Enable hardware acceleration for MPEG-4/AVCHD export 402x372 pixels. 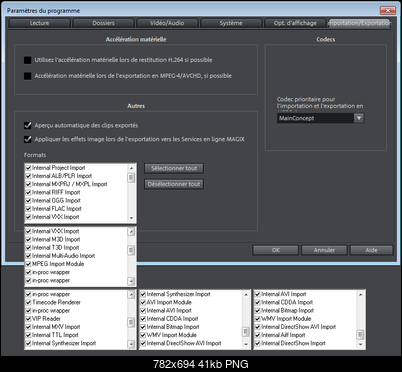pyautogui.click(x=28, y=76)
